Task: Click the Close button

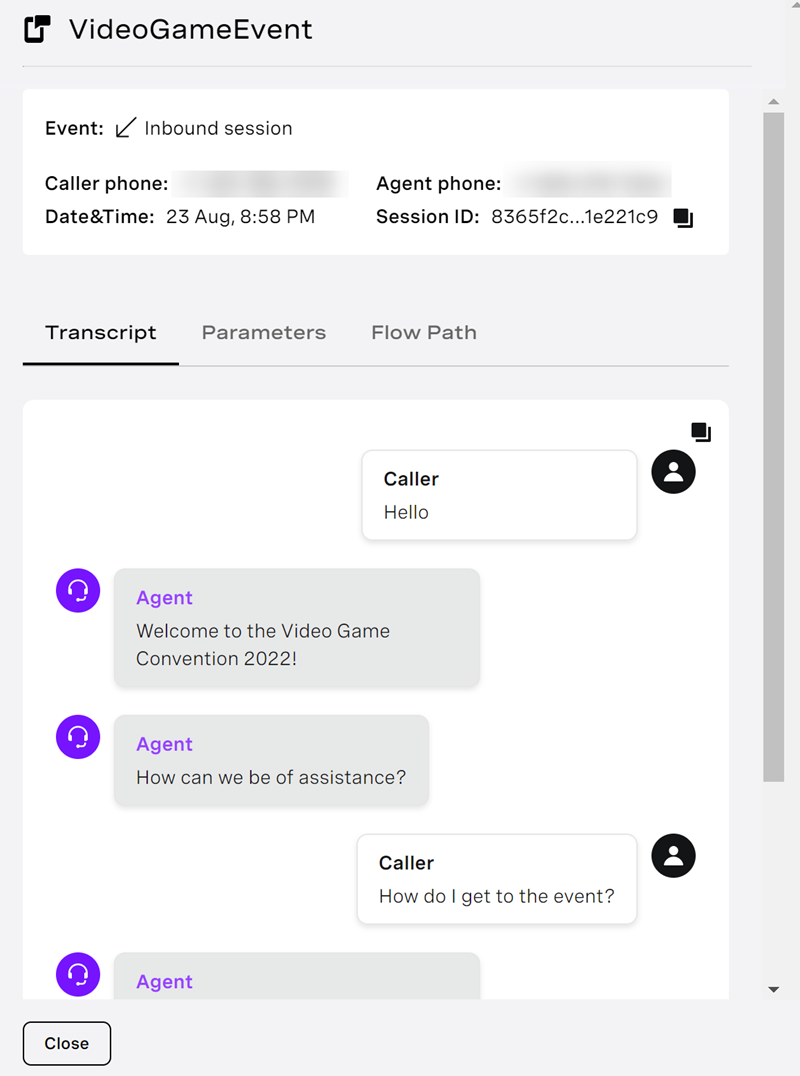Action: pyautogui.click(x=67, y=1043)
